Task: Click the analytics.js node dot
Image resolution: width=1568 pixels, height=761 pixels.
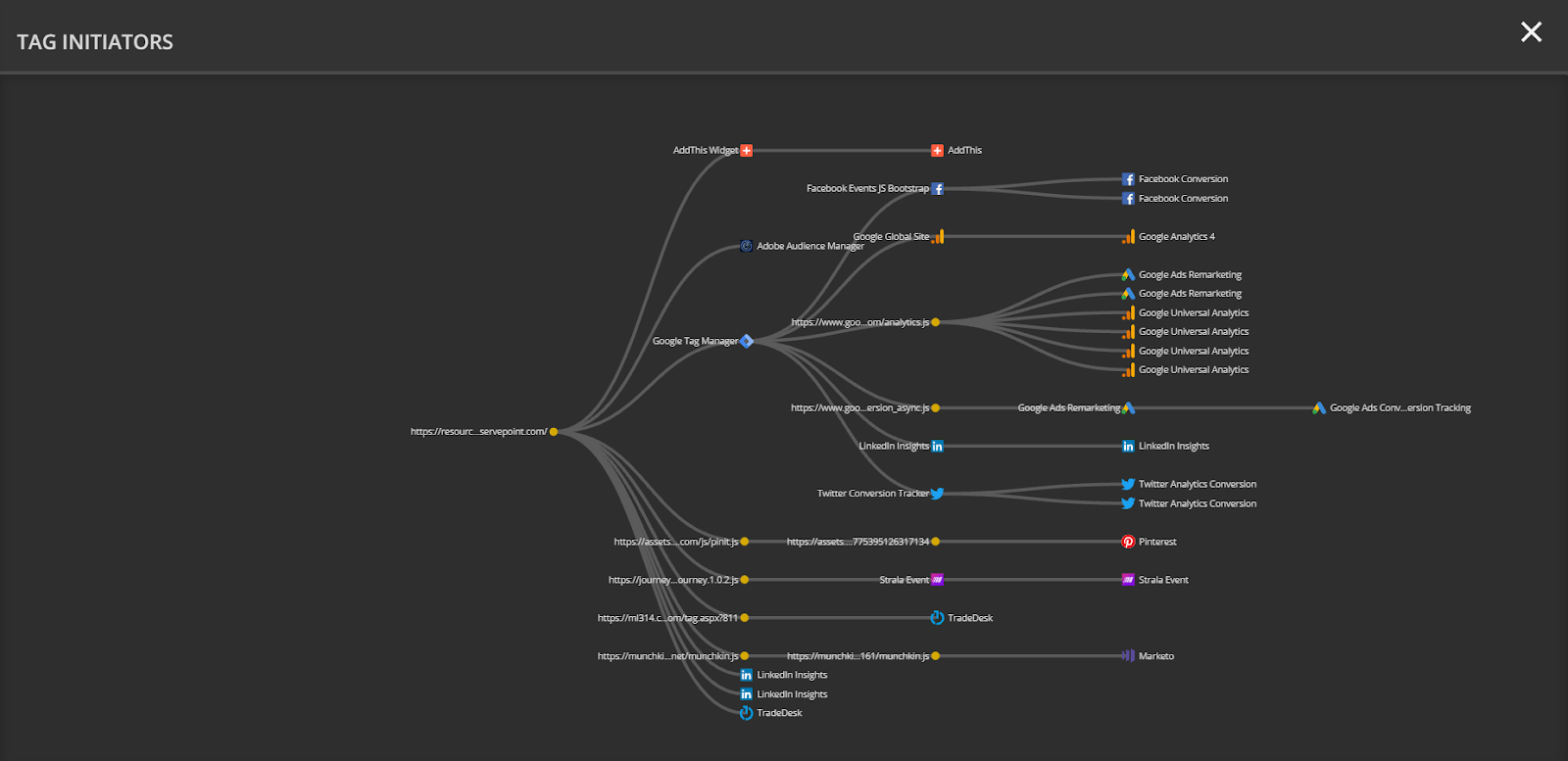Action: click(936, 322)
